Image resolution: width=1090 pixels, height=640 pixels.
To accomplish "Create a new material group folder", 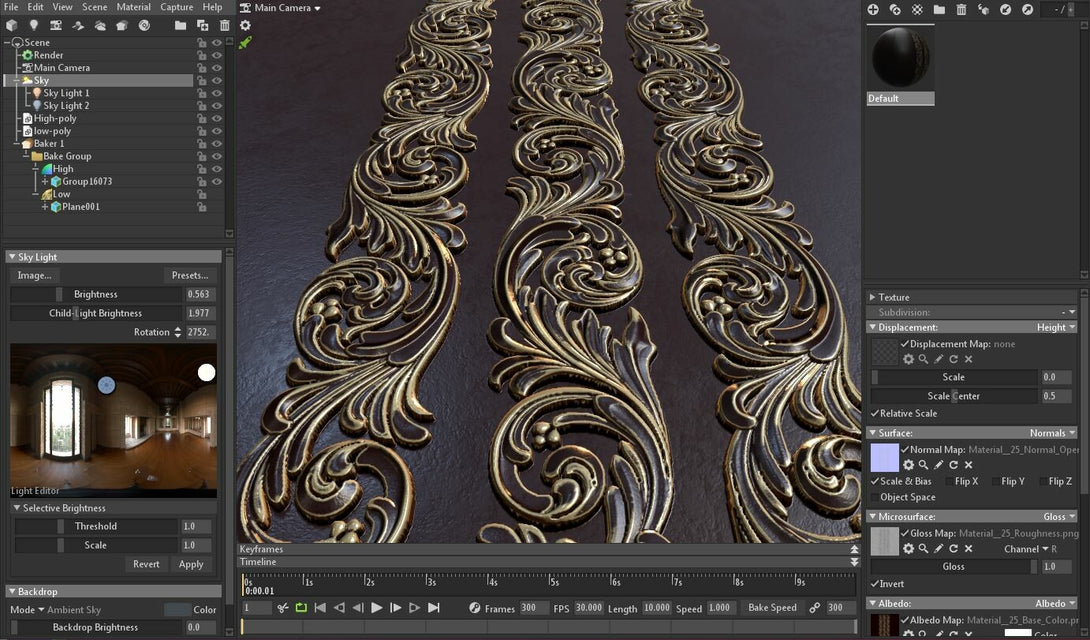I will 939,10.
